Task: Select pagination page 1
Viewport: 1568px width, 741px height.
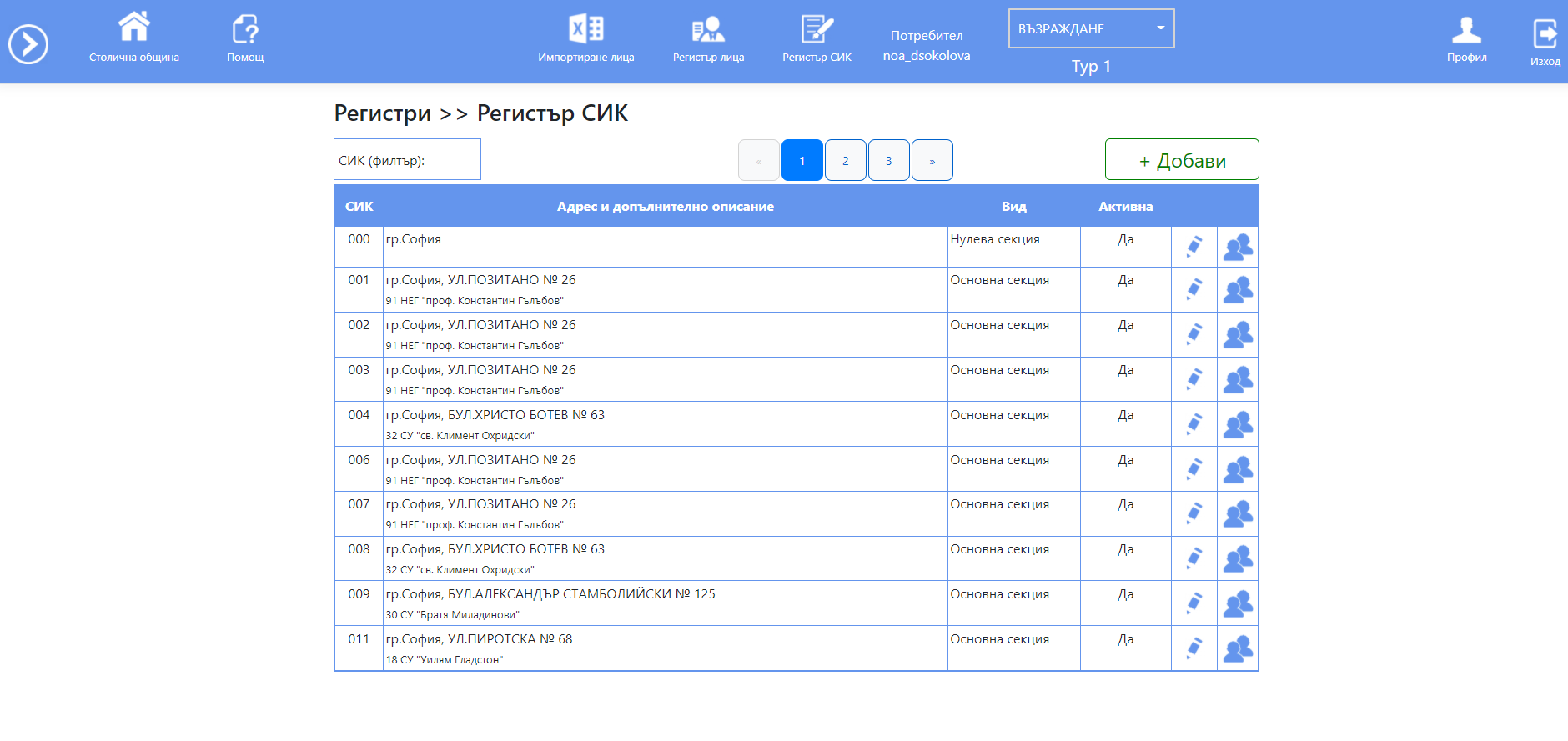Action: (x=802, y=160)
